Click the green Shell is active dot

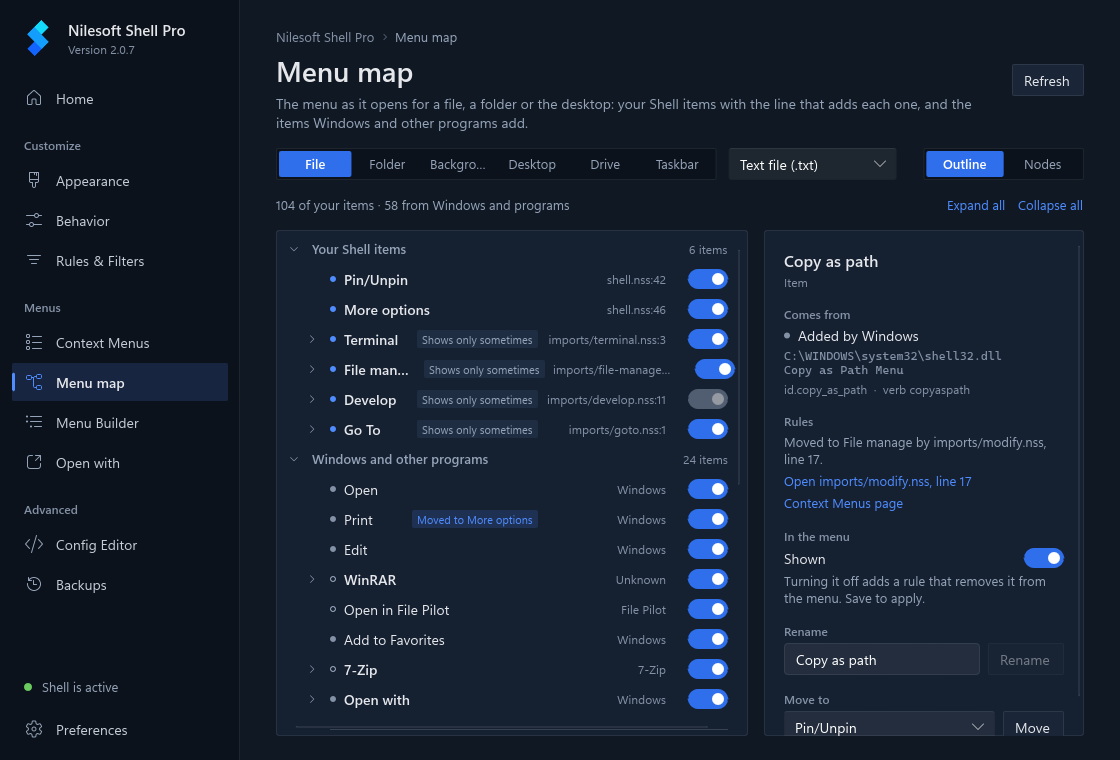[x=28, y=687]
